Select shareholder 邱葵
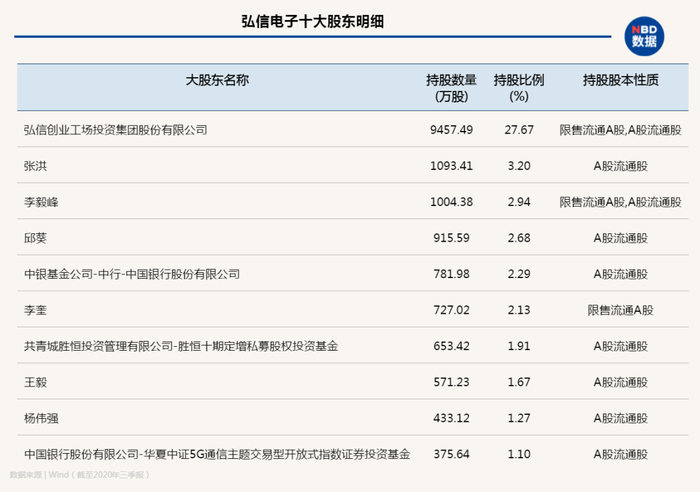The image size is (700, 492). (35, 238)
